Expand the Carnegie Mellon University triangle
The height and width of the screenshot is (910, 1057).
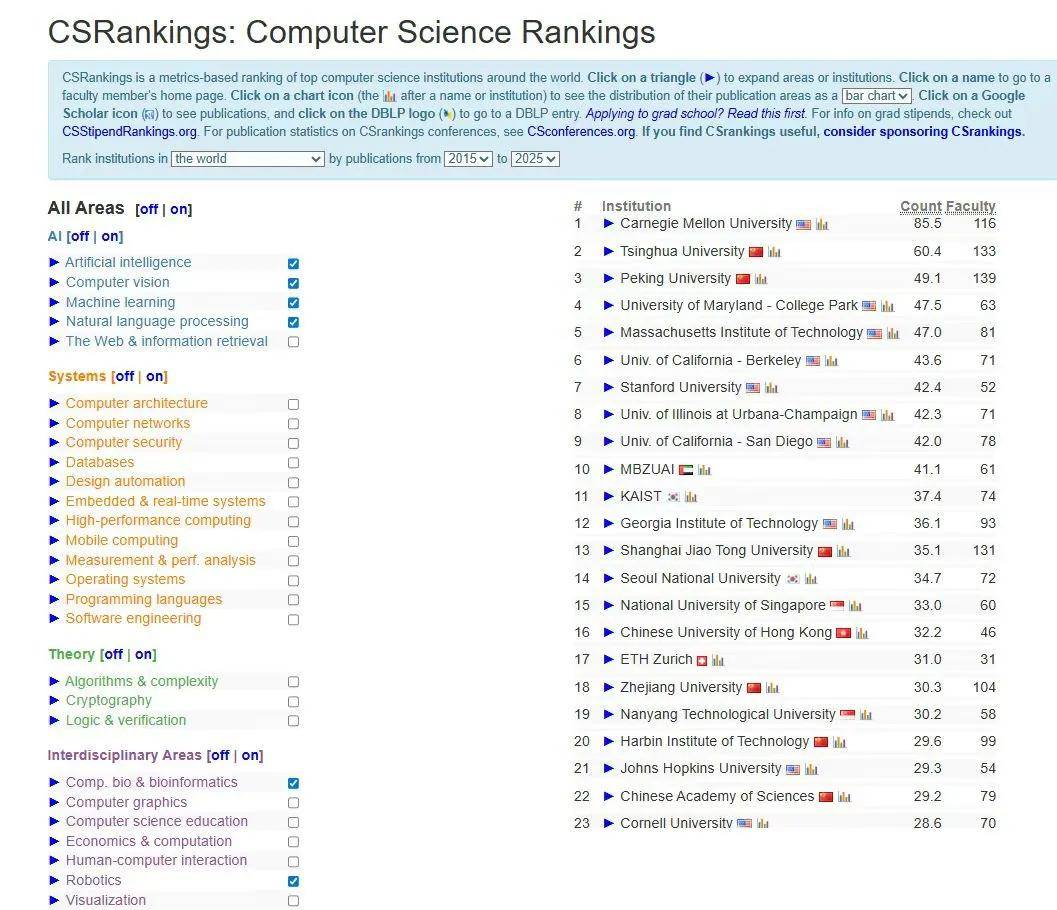click(608, 223)
